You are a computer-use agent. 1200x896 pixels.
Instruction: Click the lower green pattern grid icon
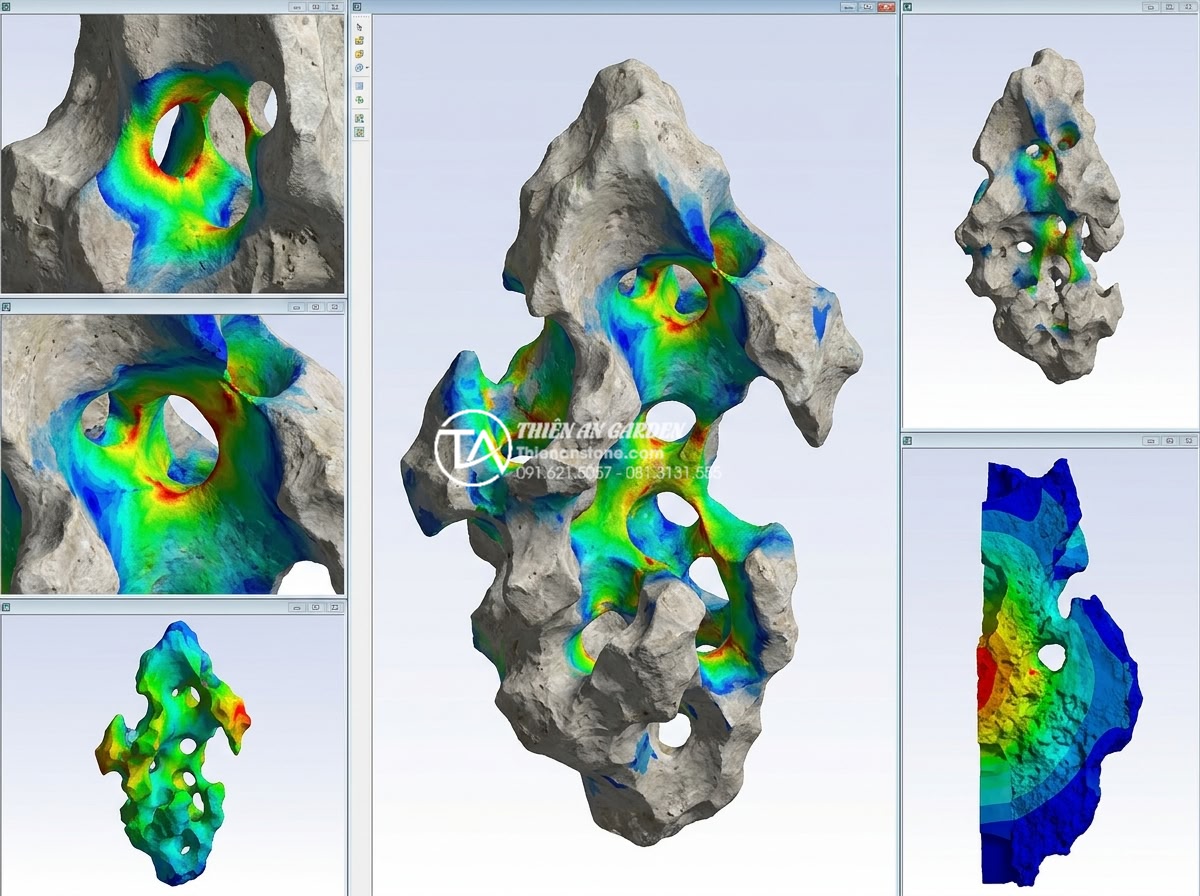359,132
